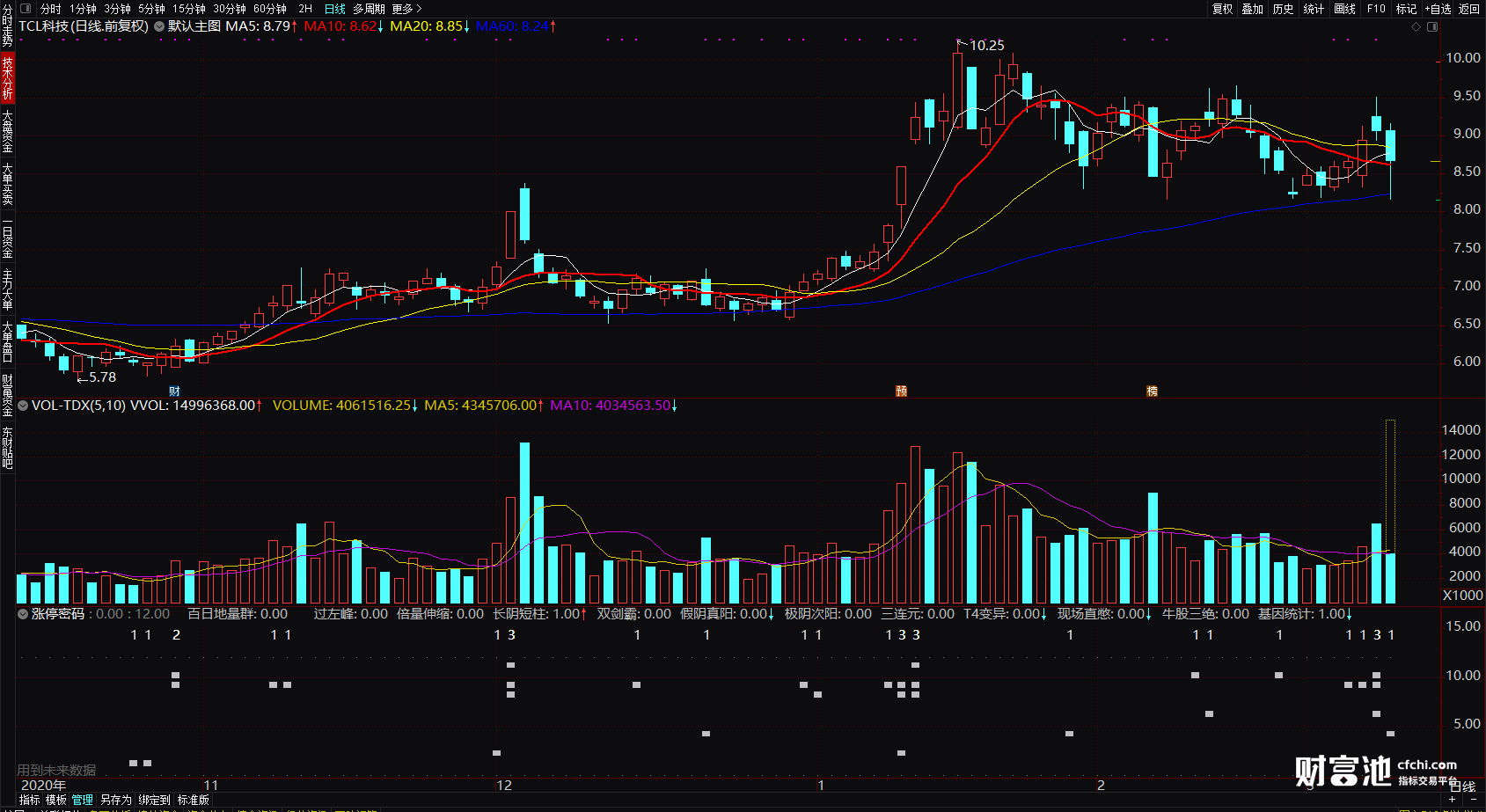Click 返回 to go back
The width and height of the screenshot is (1486, 812).
(1469, 9)
